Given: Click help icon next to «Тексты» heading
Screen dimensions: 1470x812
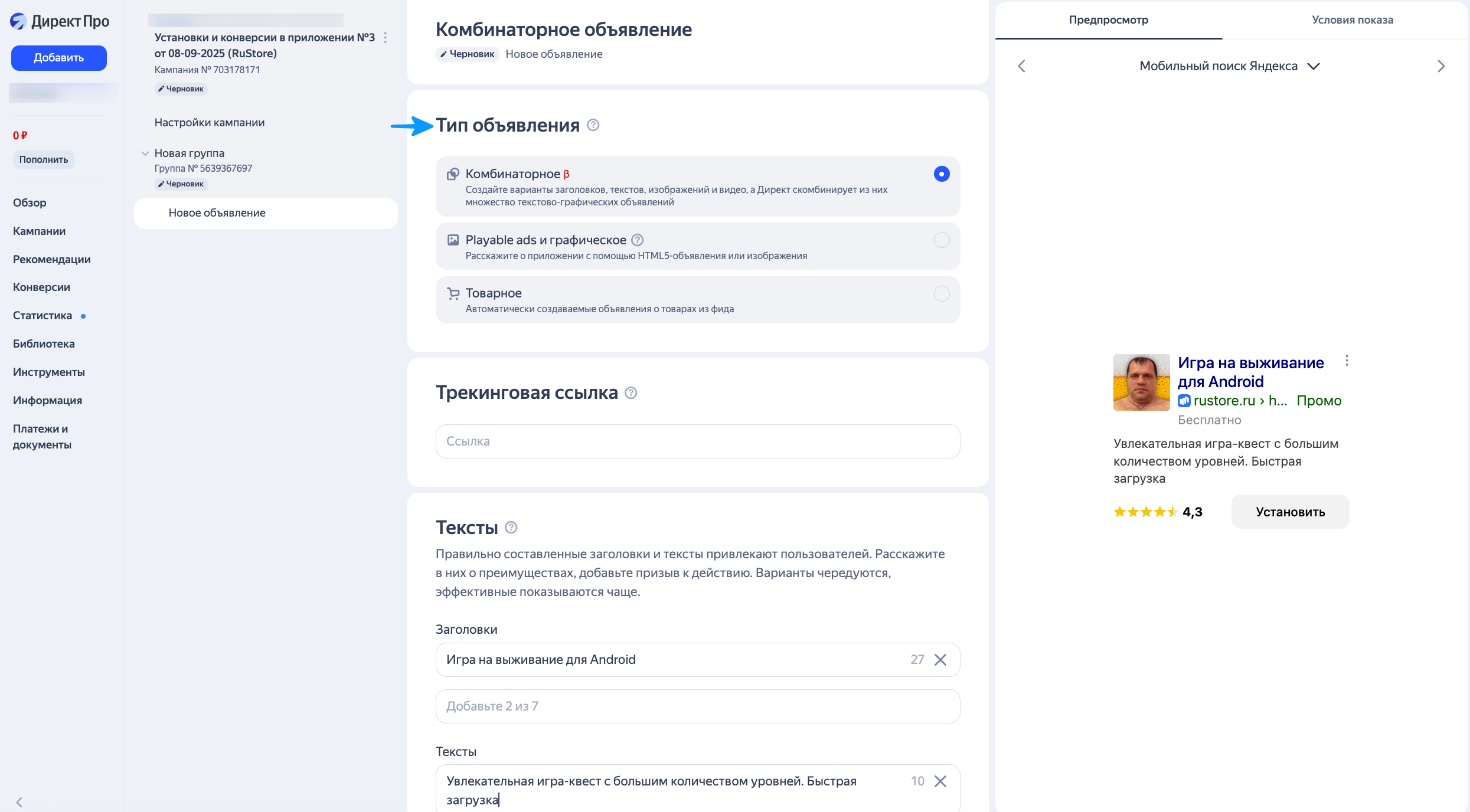Looking at the screenshot, I should pos(511,528).
